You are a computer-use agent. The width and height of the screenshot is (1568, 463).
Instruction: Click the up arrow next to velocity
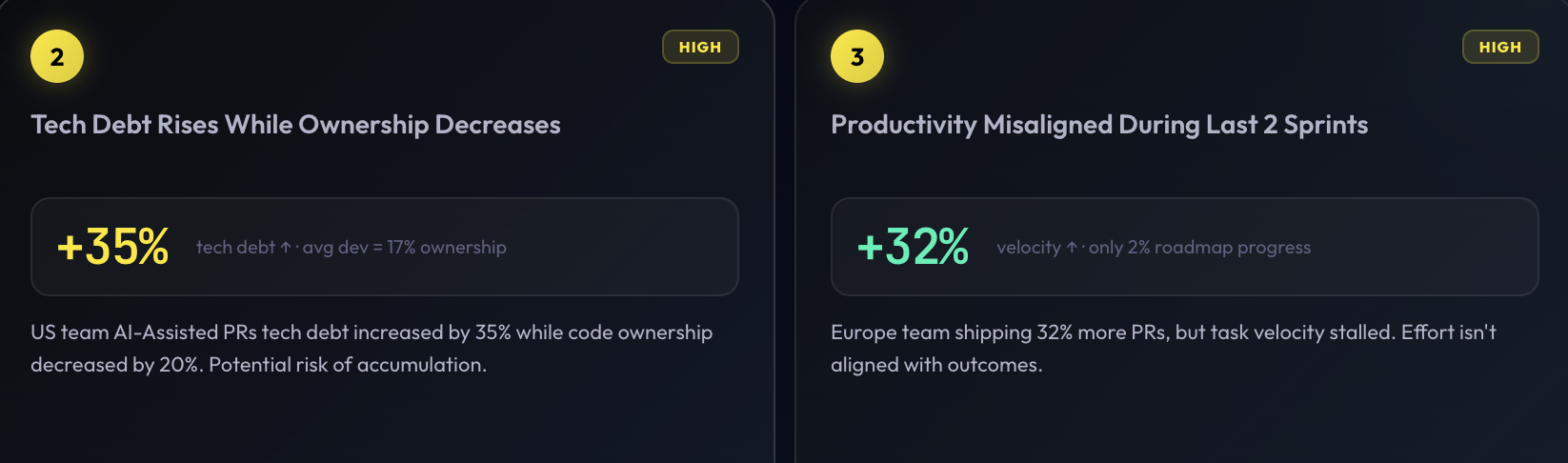tap(1072, 248)
